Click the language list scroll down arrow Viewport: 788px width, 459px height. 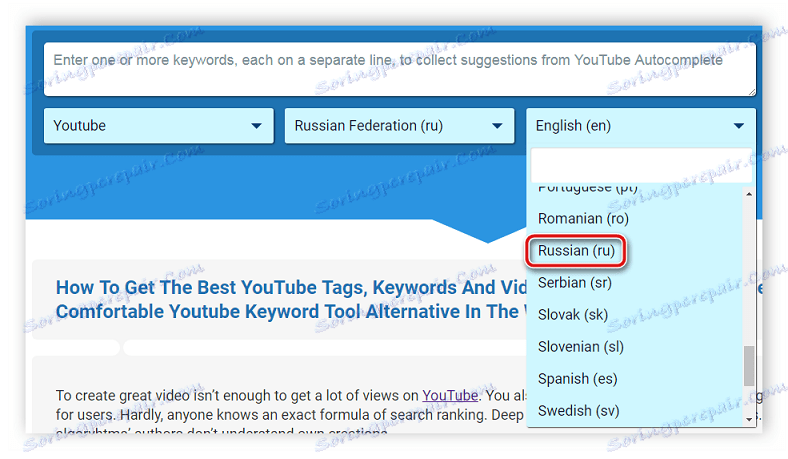point(749,419)
